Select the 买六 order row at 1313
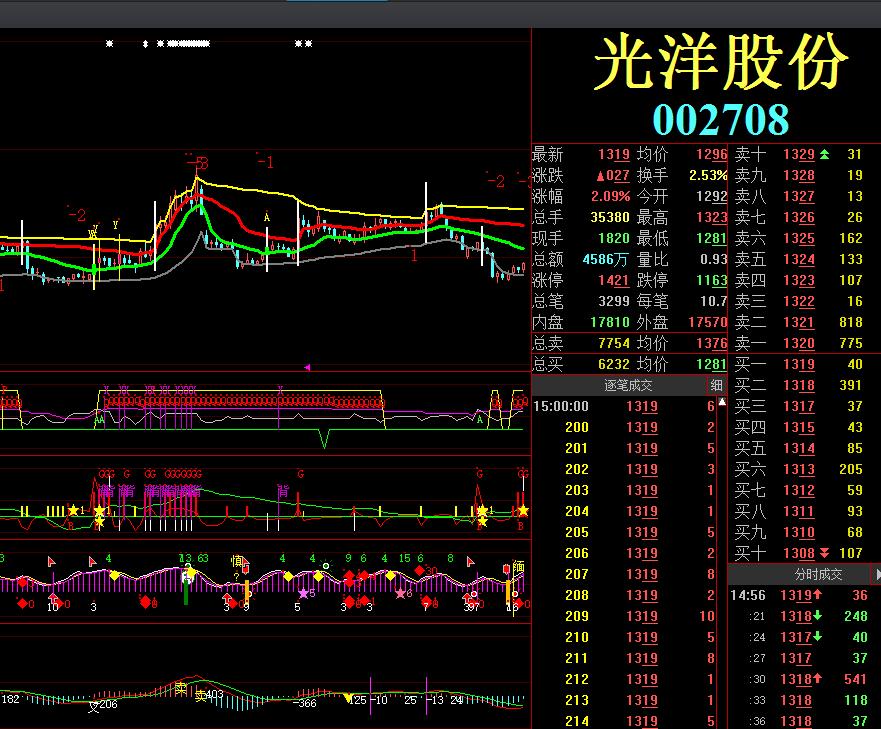This screenshot has width=881, height=729. [x=805, y=469]
